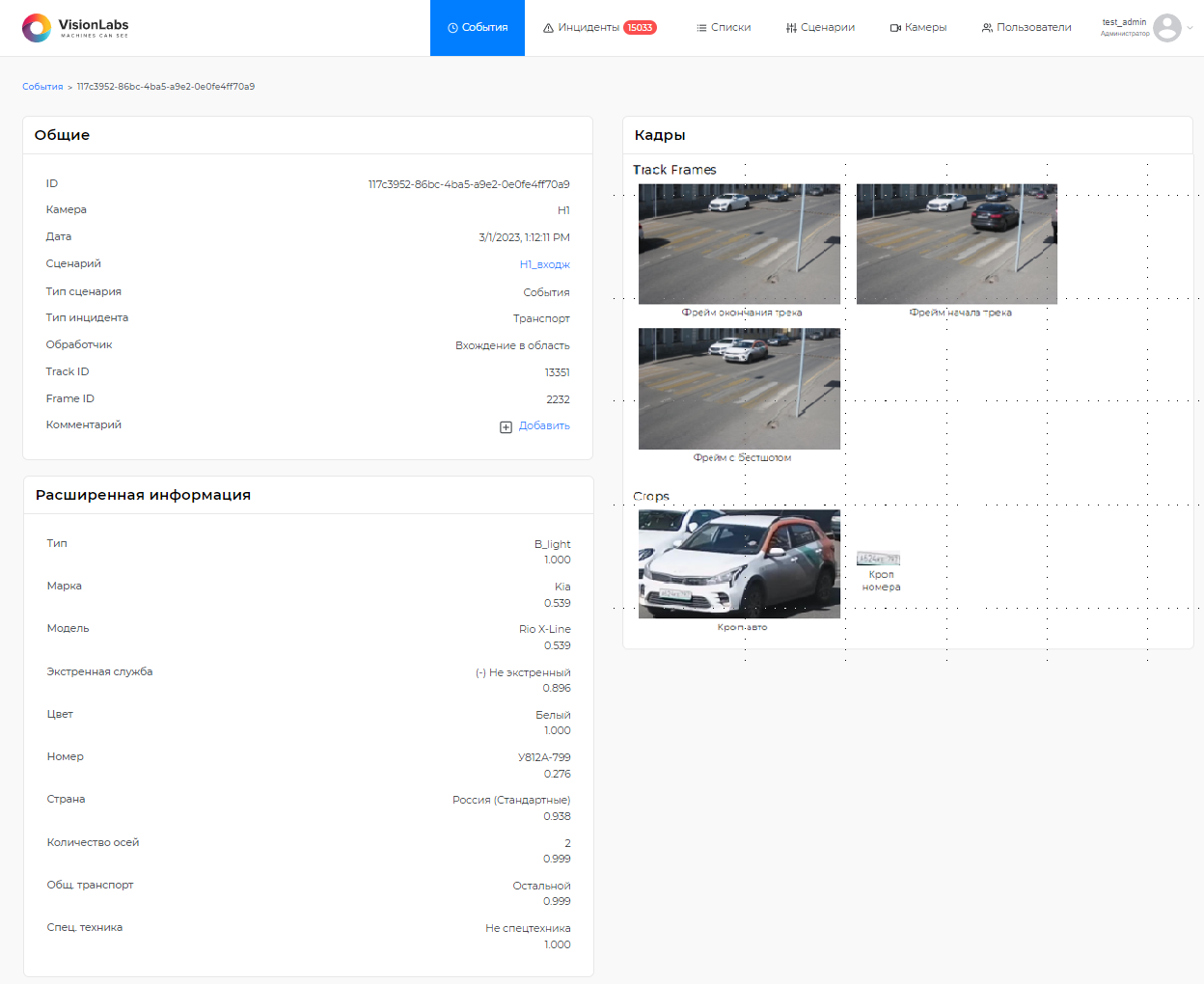This screenshot has width=1204, height=984.
Task: Click the События breadcrumb link
Action: (x=42, y=87)
